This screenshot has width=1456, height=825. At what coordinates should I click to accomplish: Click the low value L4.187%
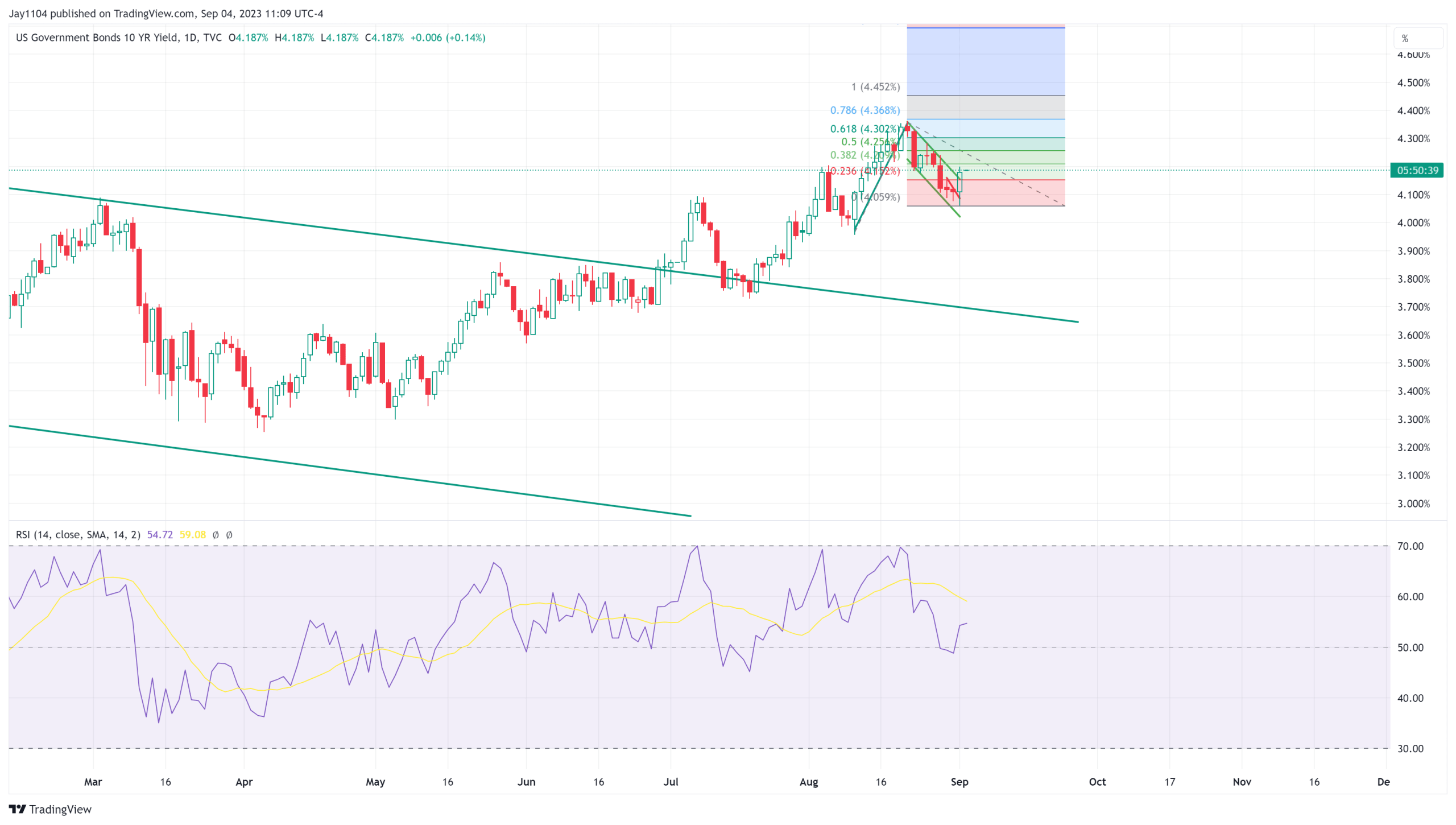[339, 38]
